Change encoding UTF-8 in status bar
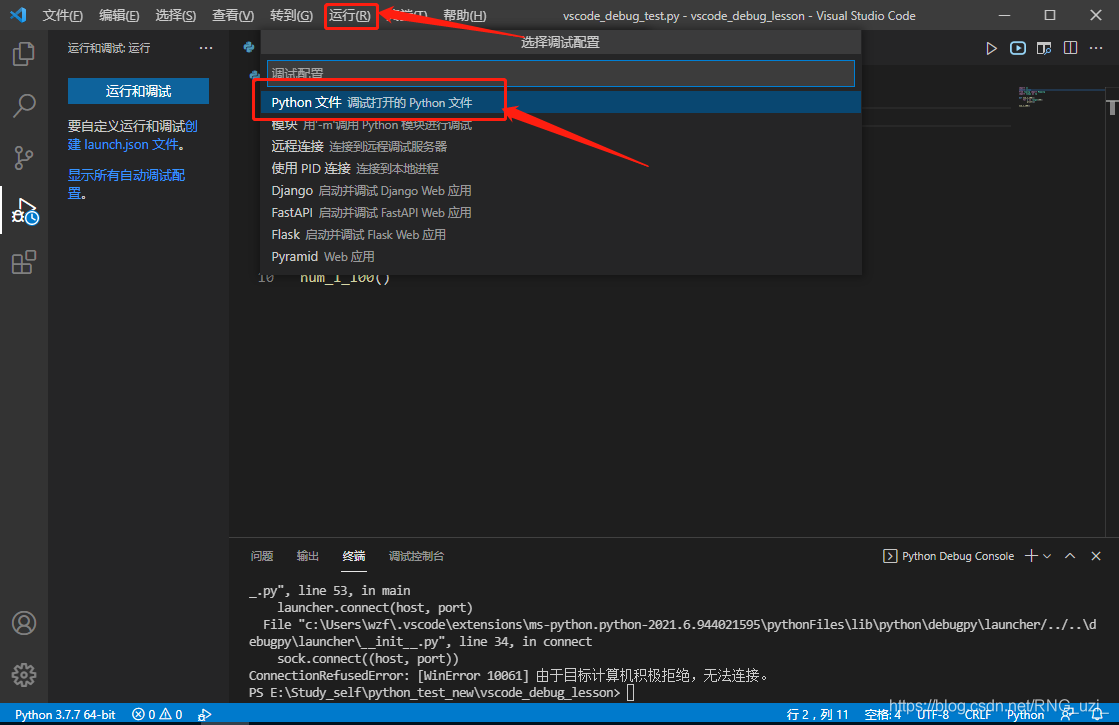 coord(933,714)
